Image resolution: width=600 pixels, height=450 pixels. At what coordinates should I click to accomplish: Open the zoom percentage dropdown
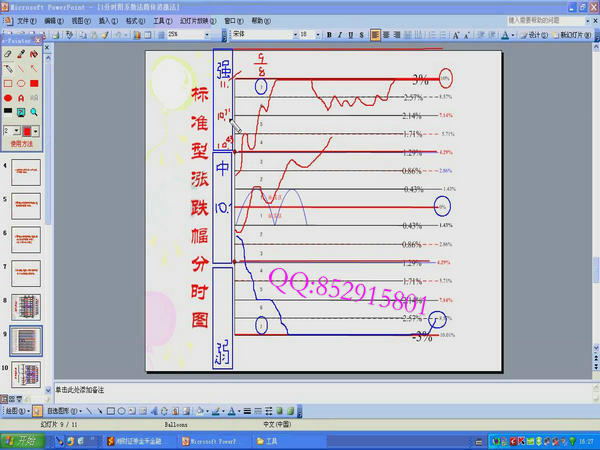click(209, 34)
